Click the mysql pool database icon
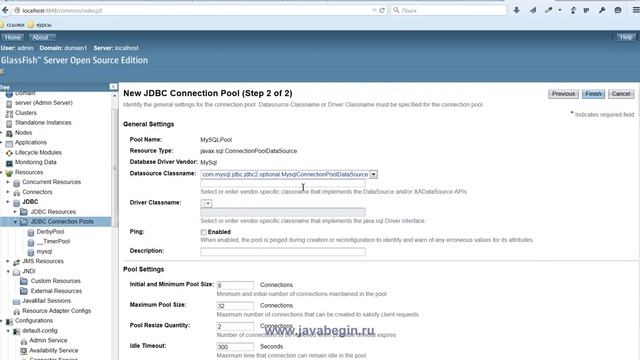The image size is (640, 360). pyautogui.click(x=31, y=252)
